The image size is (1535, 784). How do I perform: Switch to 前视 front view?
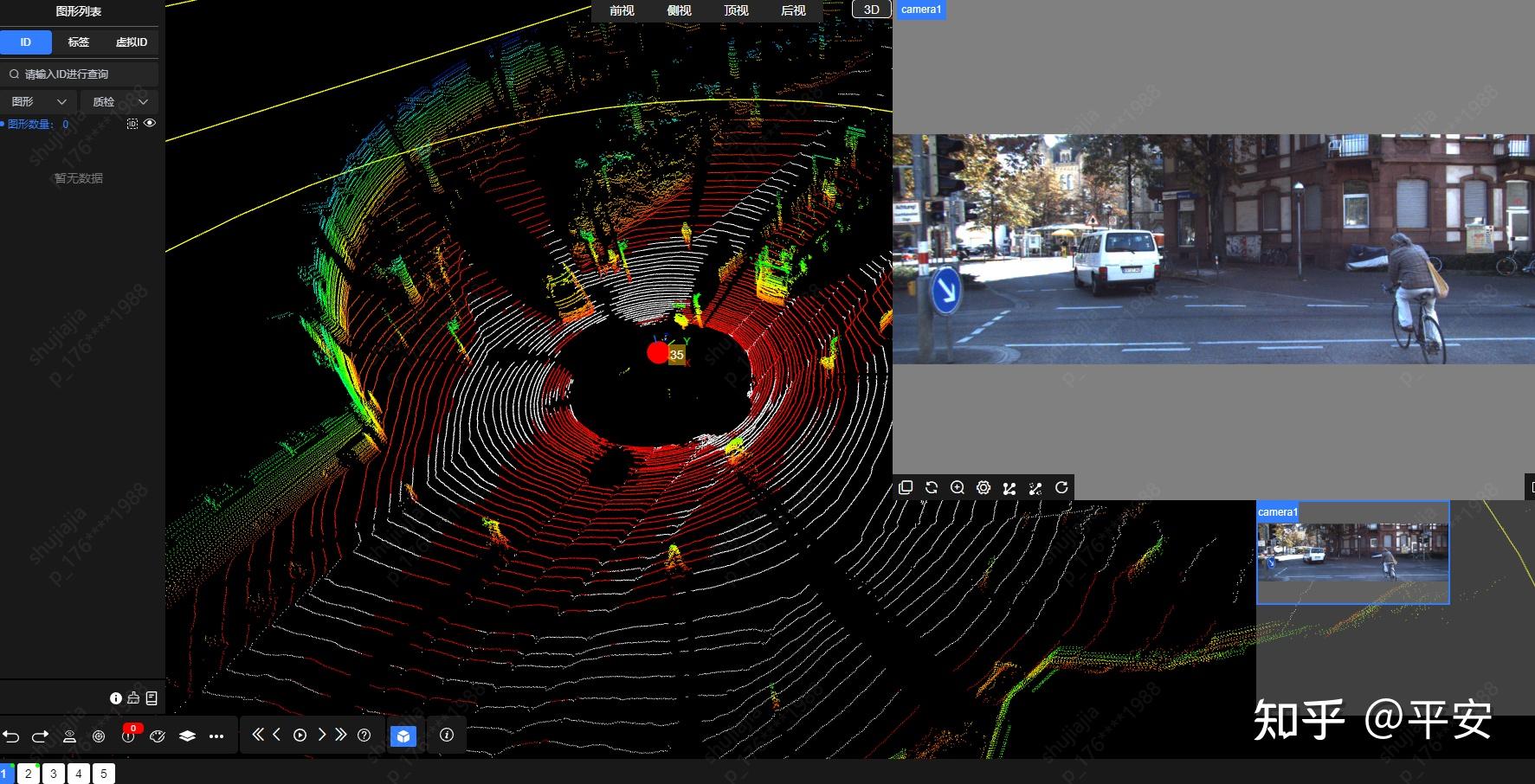click(x=622, y=10)
